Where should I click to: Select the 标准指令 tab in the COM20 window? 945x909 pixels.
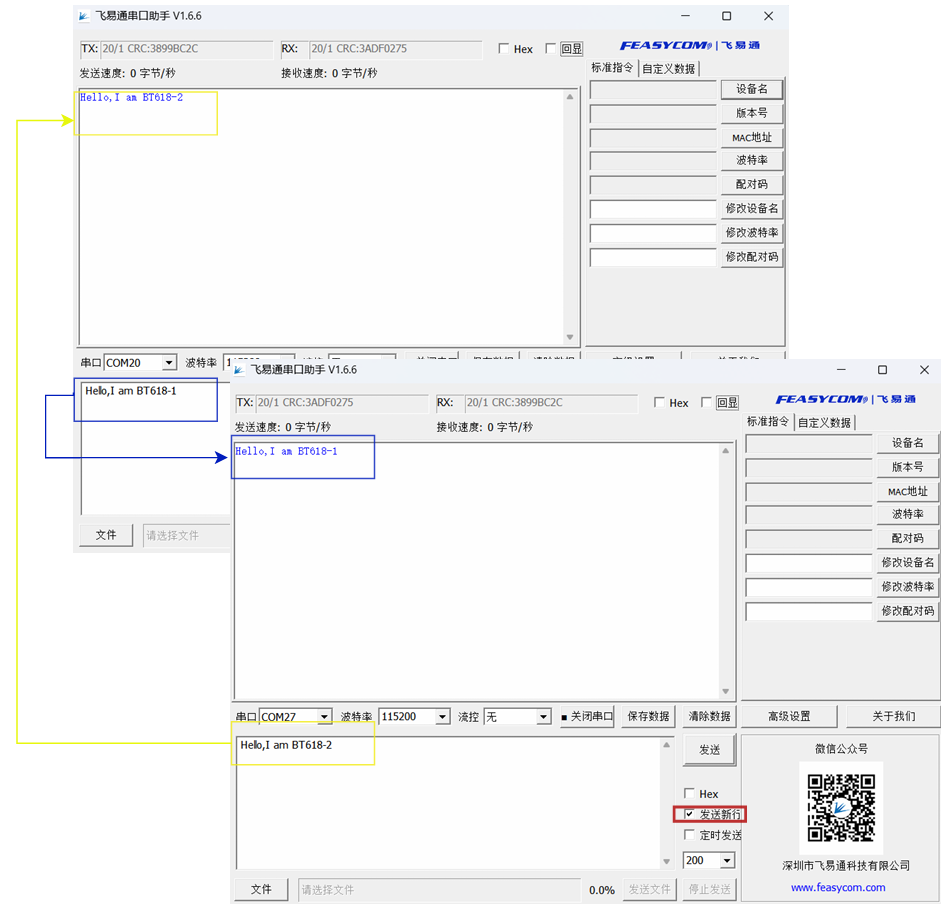612,69
